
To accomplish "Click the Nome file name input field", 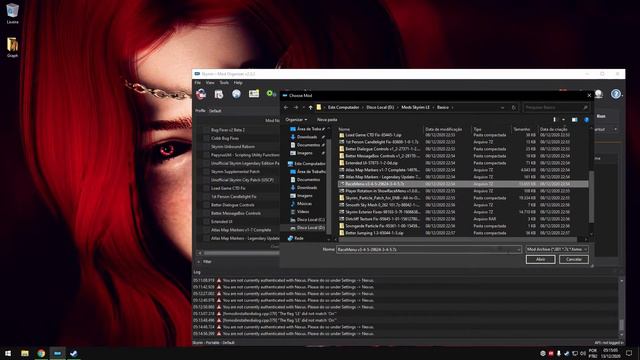I will pos(429,249).
